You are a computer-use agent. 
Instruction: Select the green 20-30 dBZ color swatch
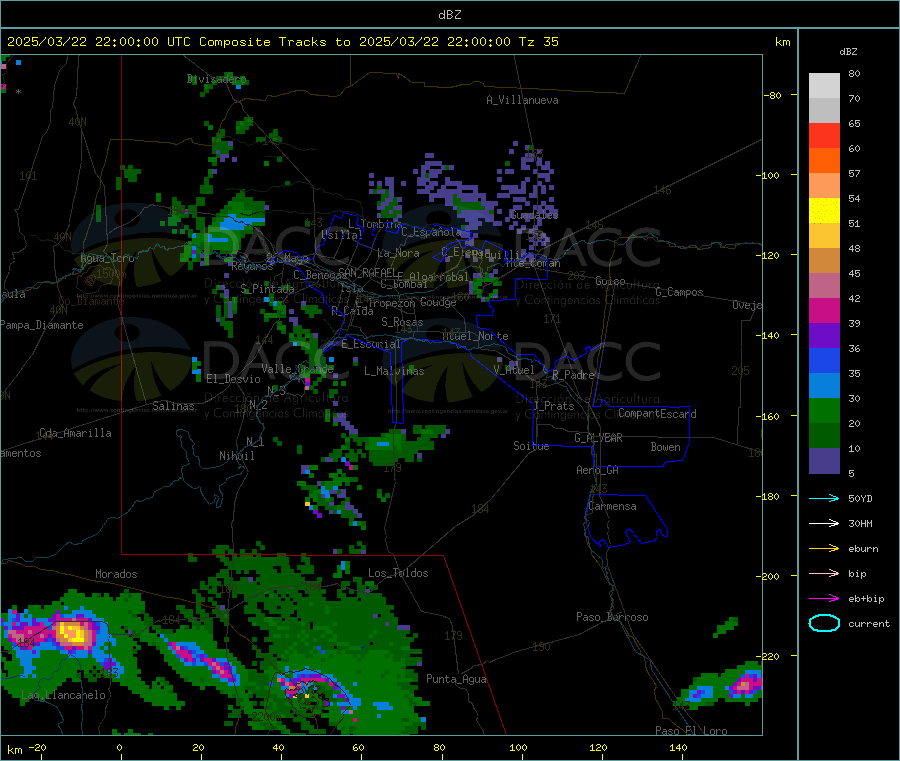click(824, 410)
